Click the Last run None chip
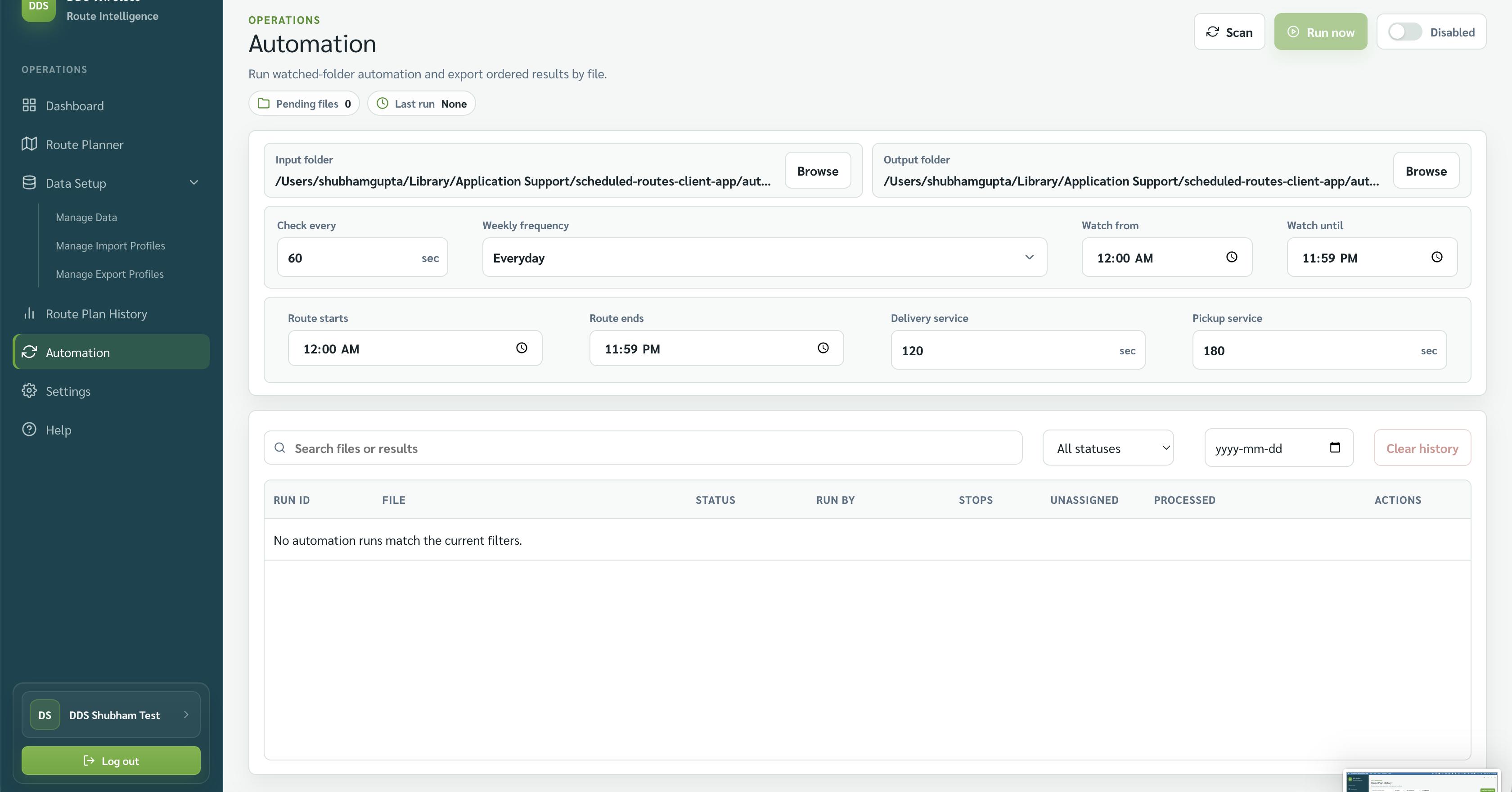This screenshot has height=792, width=1512. [422, 103]
